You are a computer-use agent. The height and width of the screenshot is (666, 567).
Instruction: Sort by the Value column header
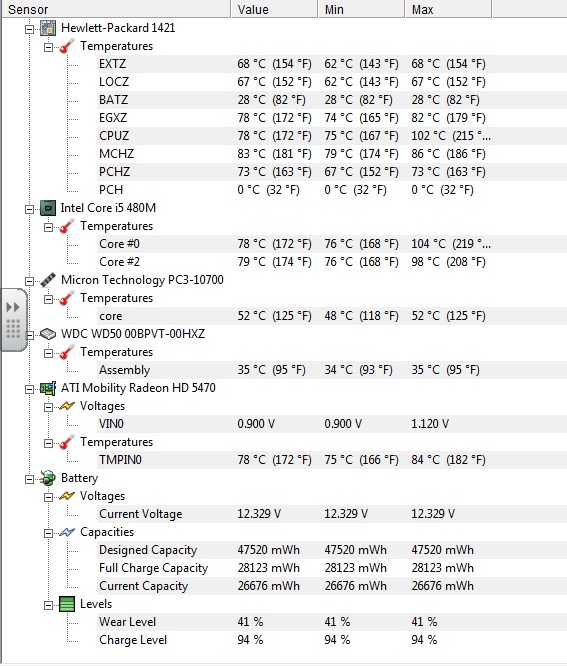[274, 9]
